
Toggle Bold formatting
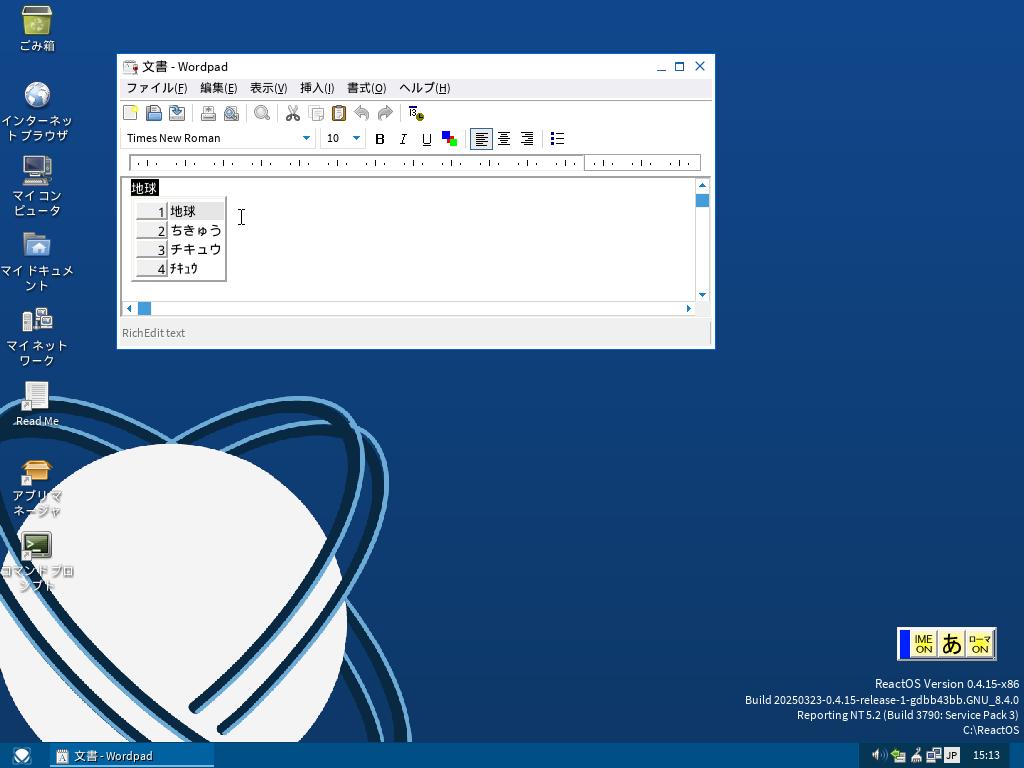click(x=380, y=139)
